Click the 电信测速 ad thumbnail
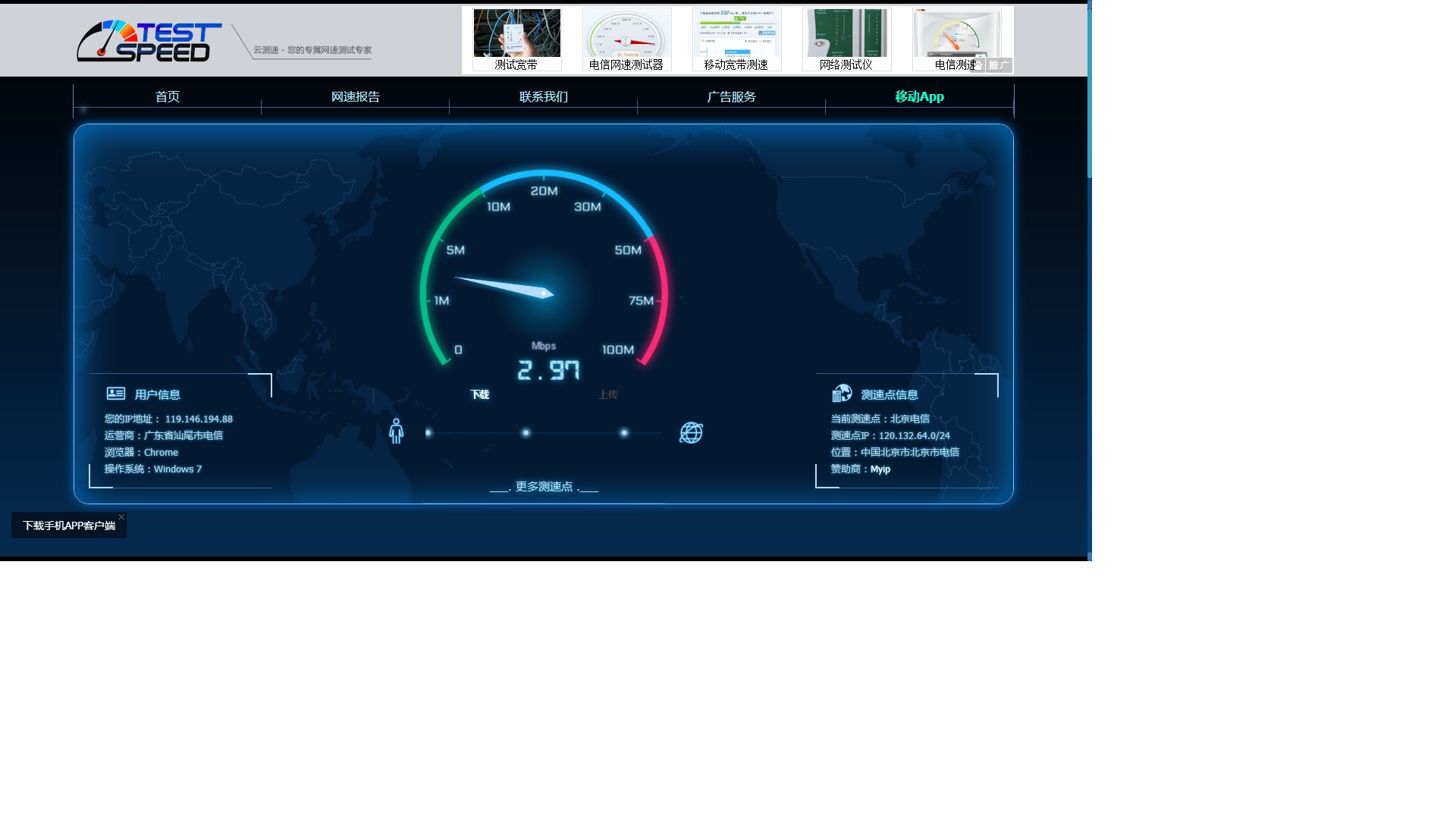This screenshot has height=819, width=1456. point(957,40)
